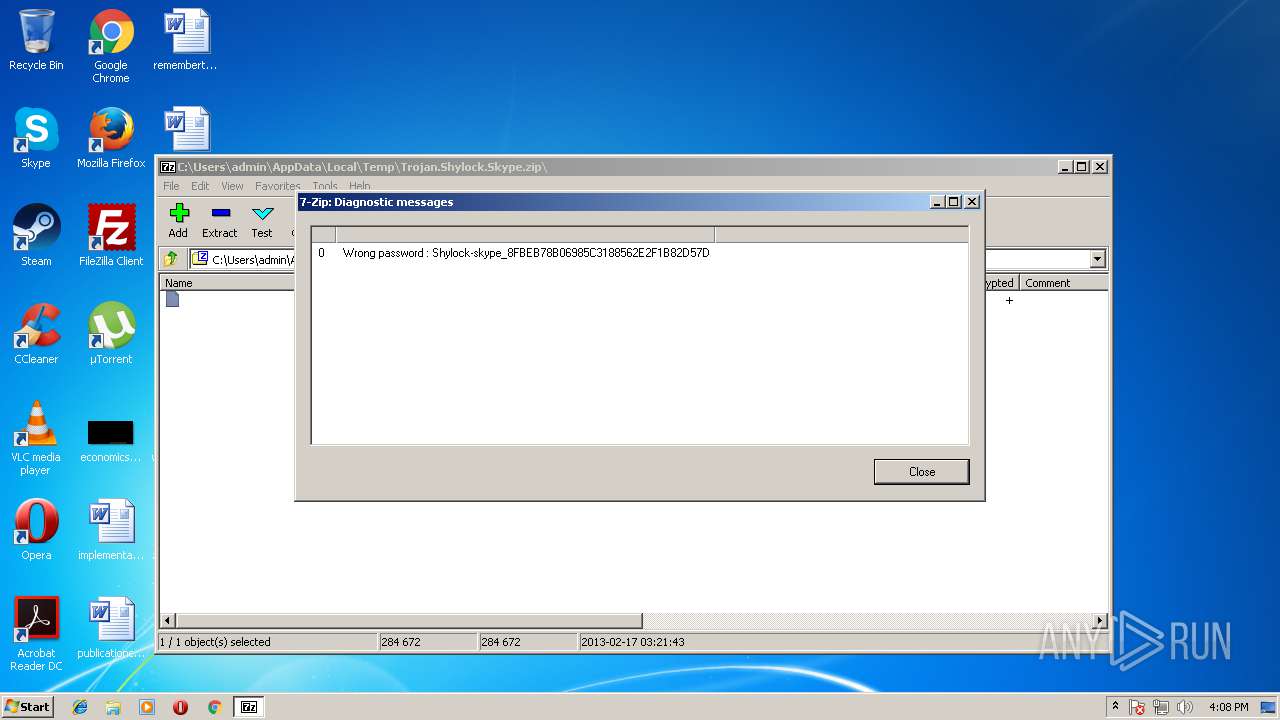Select the VLC media player desktop shortcut
This screenshot has width=1280, height=720.
(36, 438)
